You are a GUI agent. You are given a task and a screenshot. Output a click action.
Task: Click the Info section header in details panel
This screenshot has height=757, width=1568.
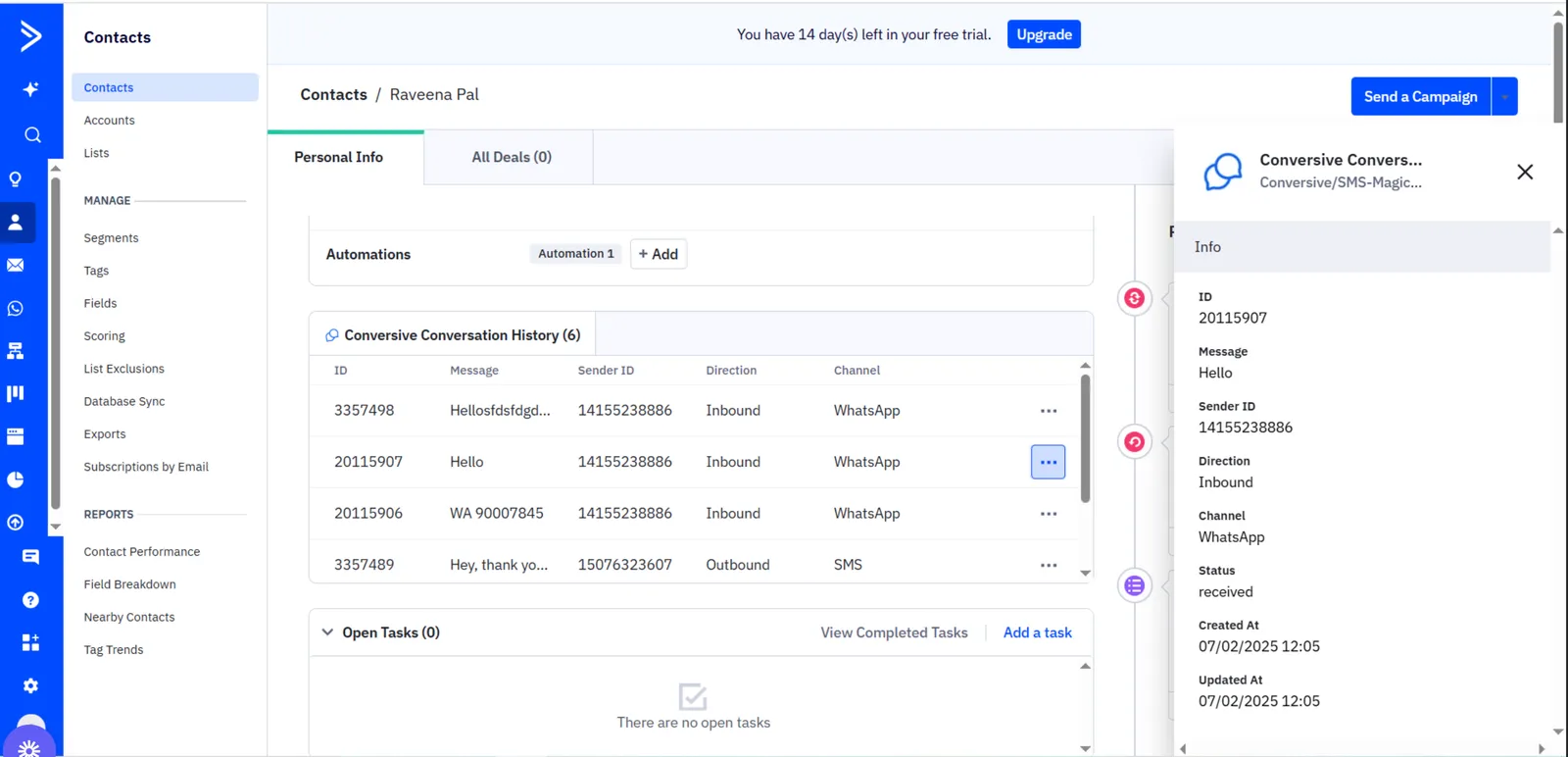[x=1362, y=247]
